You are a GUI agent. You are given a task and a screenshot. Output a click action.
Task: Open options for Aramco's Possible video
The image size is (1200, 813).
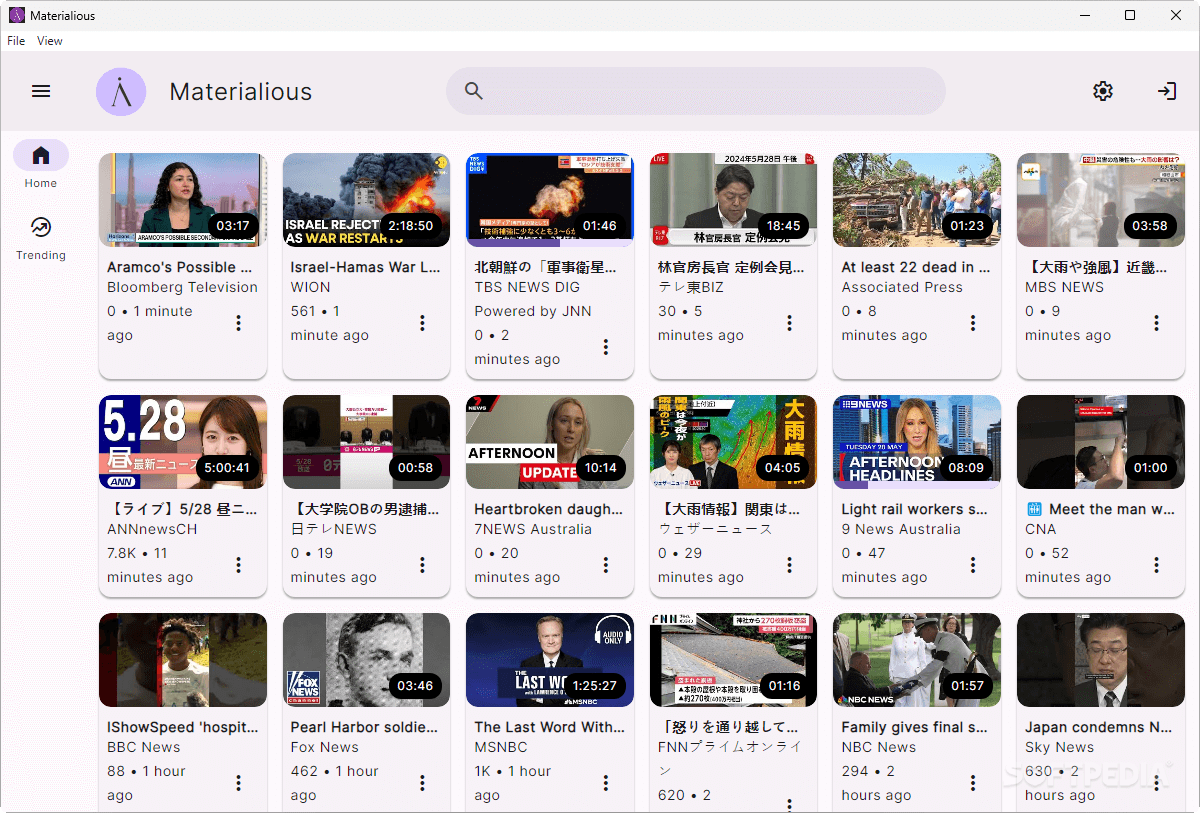238,323
